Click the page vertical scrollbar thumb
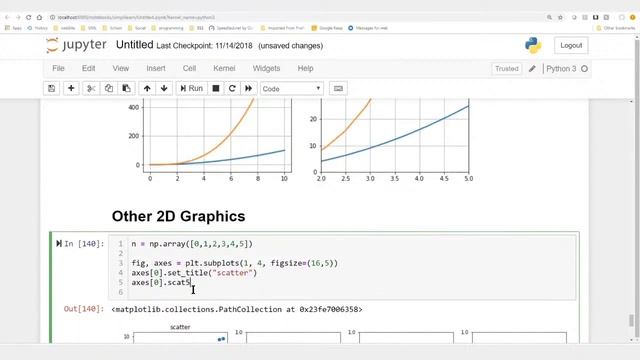Screen dimensions: 640x360 tap(632, 320)
